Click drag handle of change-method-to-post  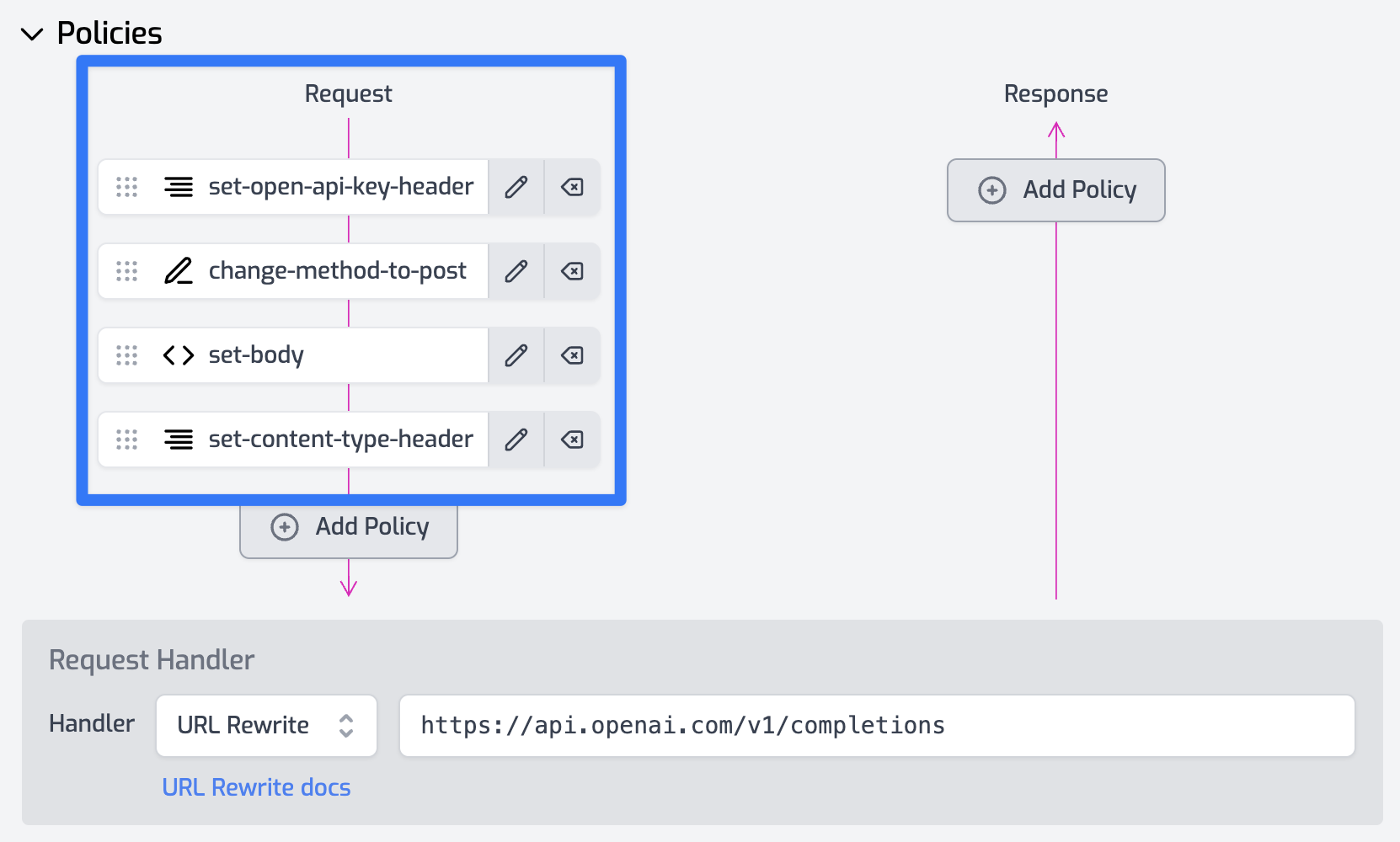(127, 271)
